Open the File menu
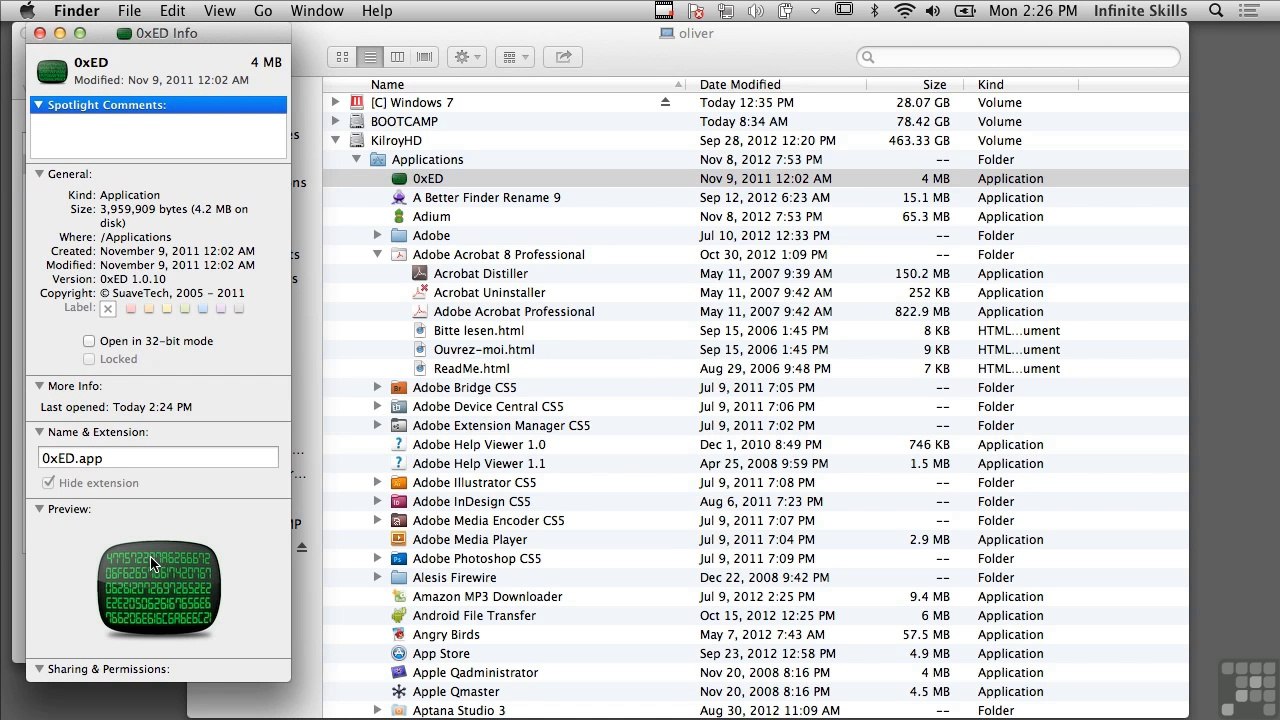Screen dimensions: 1280x720 click(129, 11)
